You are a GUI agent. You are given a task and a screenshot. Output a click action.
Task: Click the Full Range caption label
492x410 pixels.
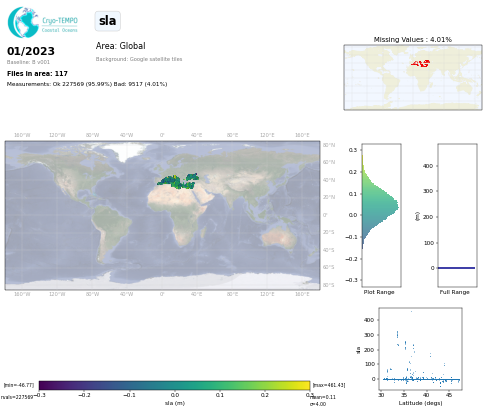tap(454, 292)
